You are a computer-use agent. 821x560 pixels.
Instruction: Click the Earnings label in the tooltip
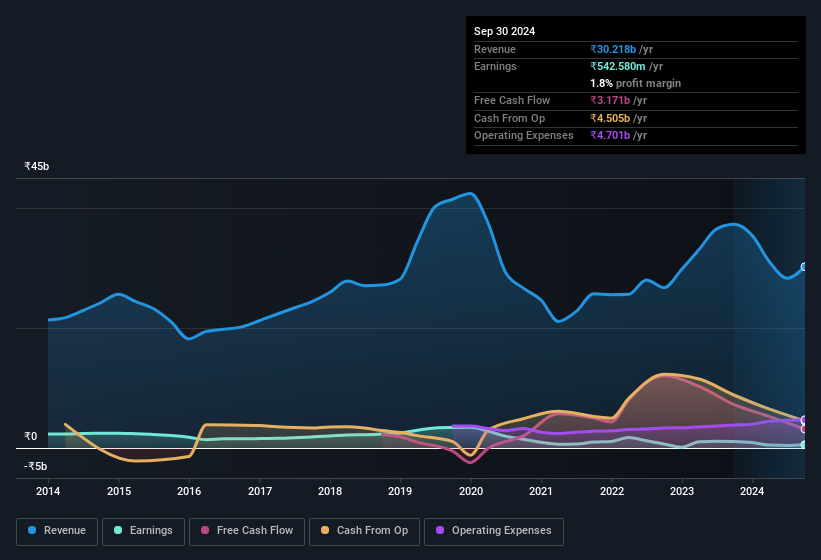(495, 66)
